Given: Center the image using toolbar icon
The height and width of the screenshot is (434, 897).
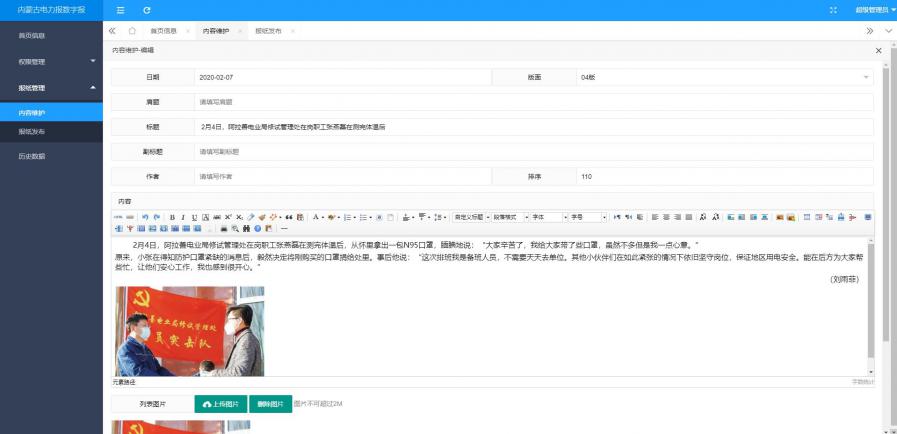Looking at the screenshot, I should [x=764, y=217].
